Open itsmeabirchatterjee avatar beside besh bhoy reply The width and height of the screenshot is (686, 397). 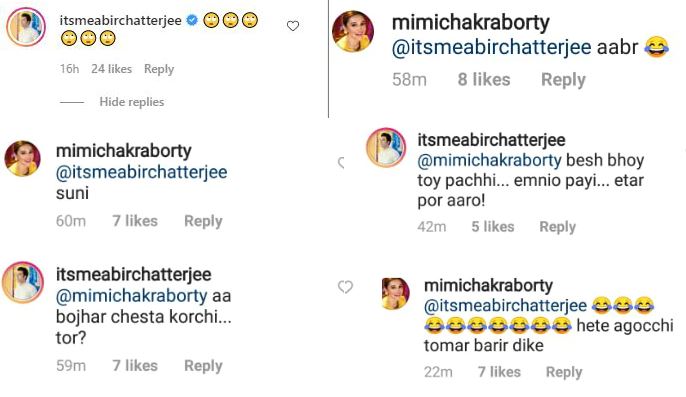pyautogui.click(x=386, y=148)
